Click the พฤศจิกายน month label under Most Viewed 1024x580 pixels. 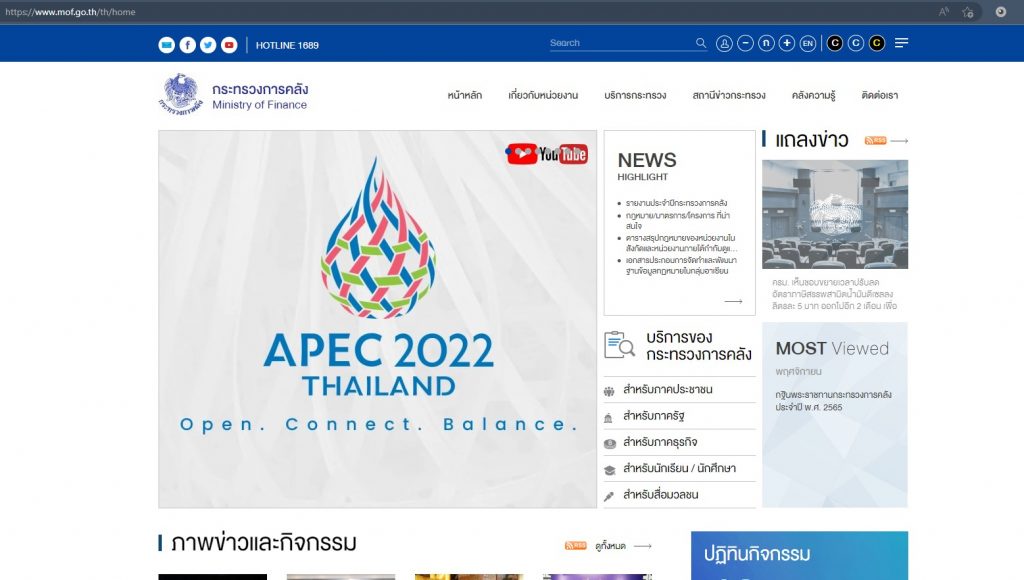tap(798, 372)
